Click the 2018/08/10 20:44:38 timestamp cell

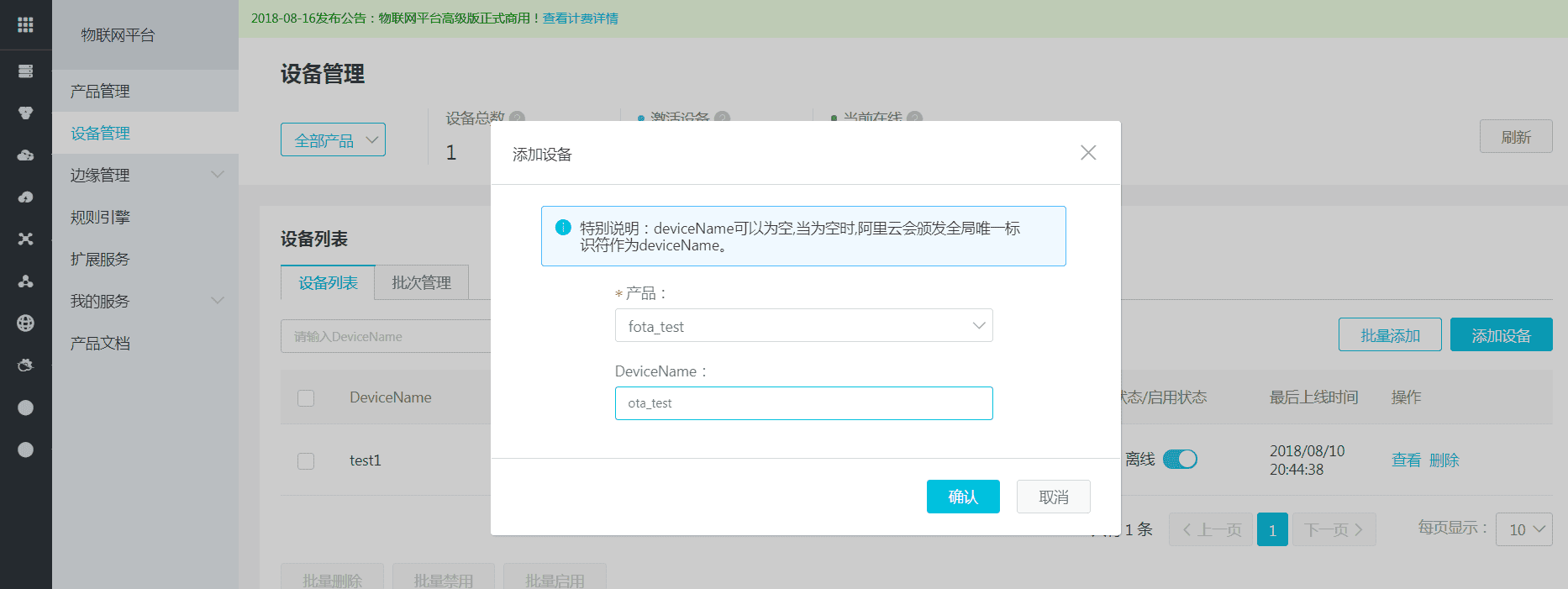pyautogui.click(x=1307, y=460)
